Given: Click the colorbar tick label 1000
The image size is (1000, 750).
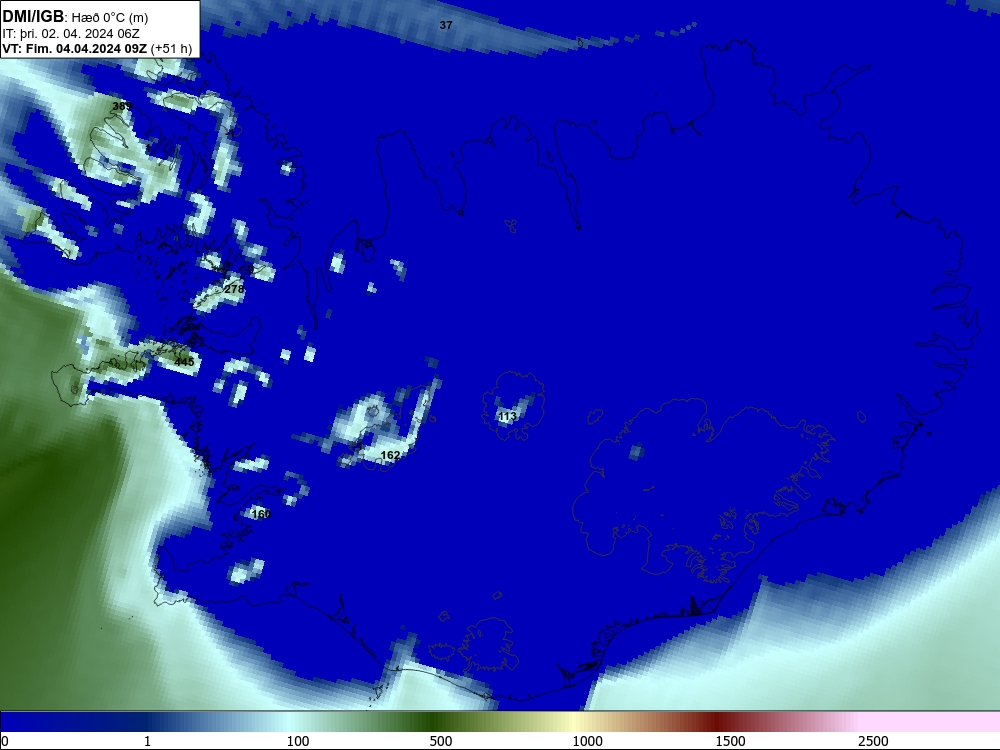Looking at the screenshot, I should pyautogui.click(x=587, y=741).
